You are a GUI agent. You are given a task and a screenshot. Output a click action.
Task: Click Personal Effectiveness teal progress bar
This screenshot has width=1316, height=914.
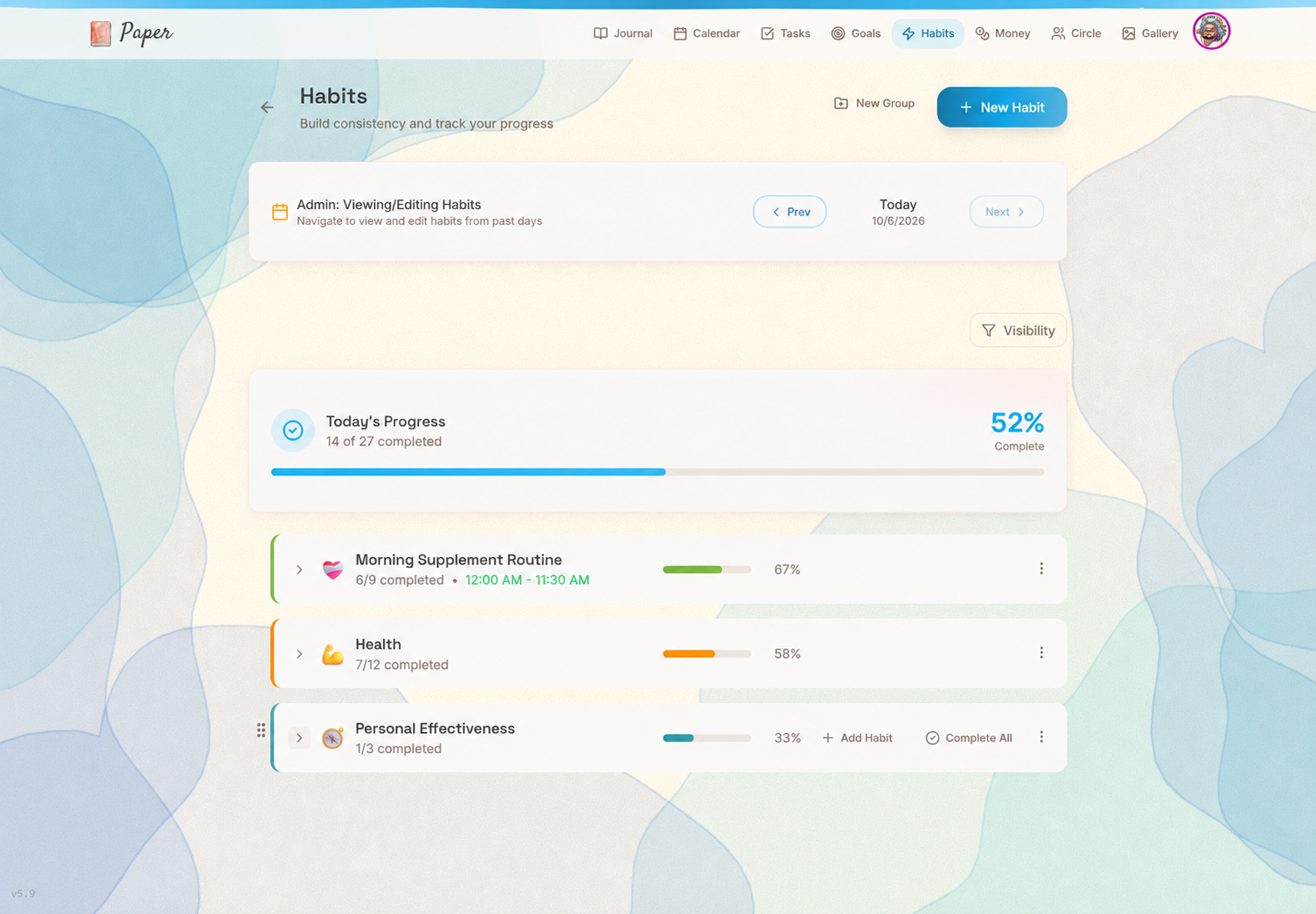[x=707, y=738]
